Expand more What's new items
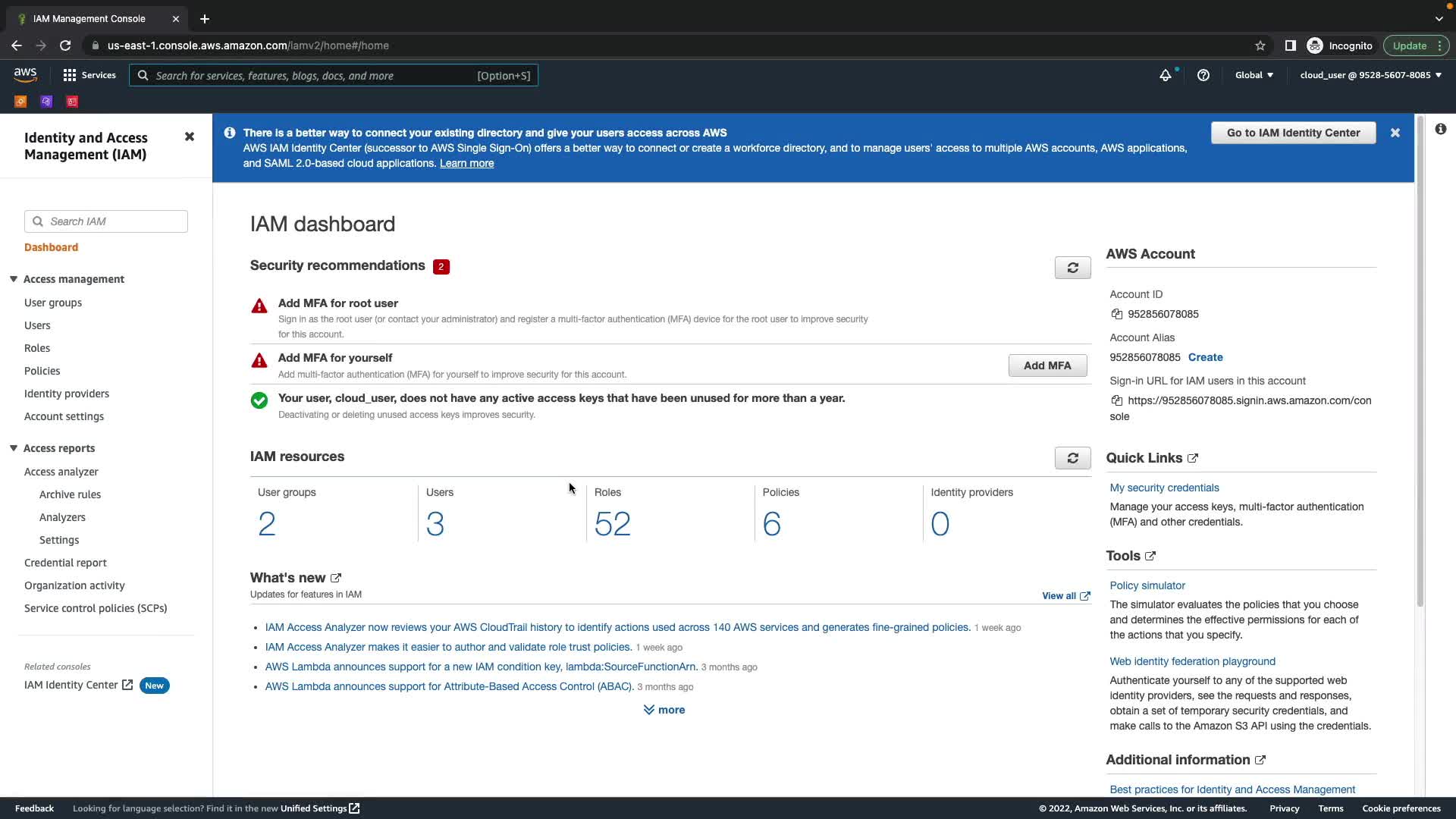1456x819 pixels. point(664,710)
